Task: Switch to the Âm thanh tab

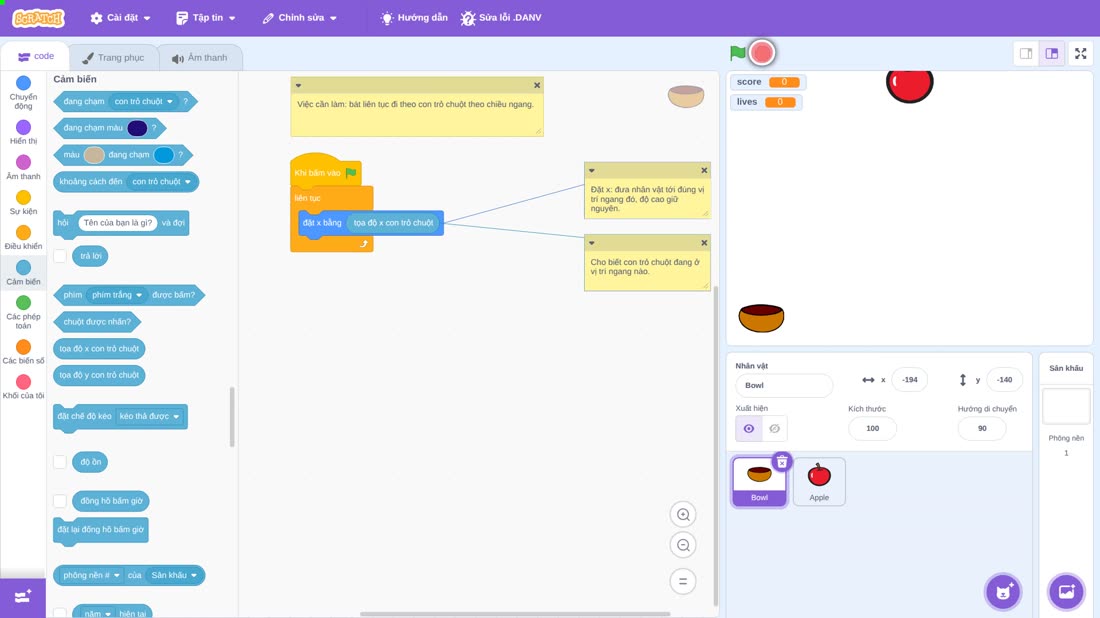Action: pos(200,58)
